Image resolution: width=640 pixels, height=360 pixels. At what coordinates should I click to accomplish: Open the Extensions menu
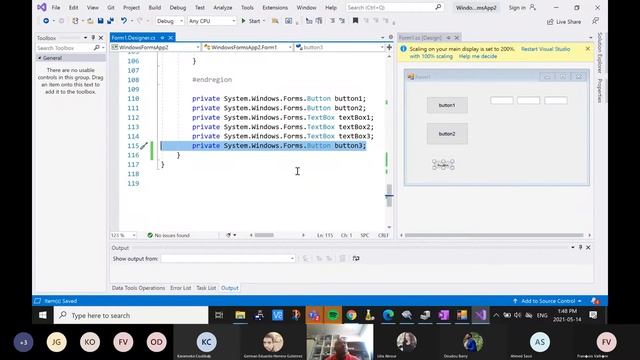click(275, 7)
